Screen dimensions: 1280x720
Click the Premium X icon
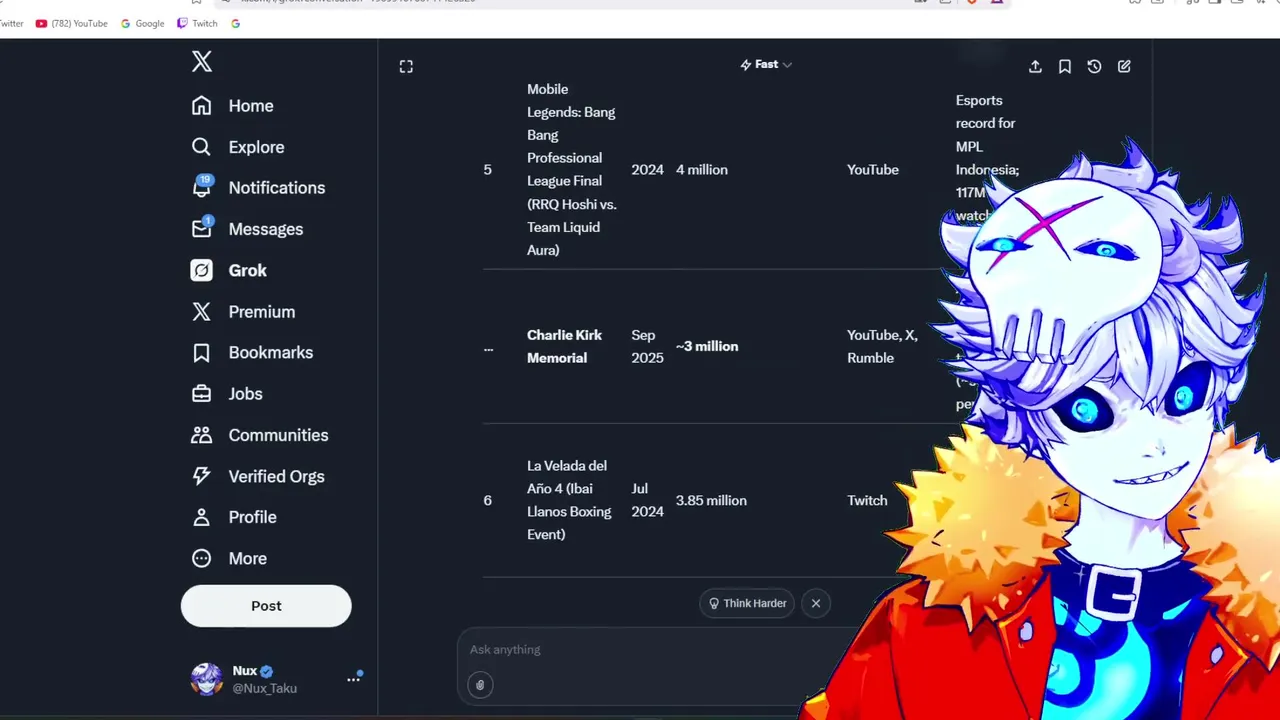point(202,312)
